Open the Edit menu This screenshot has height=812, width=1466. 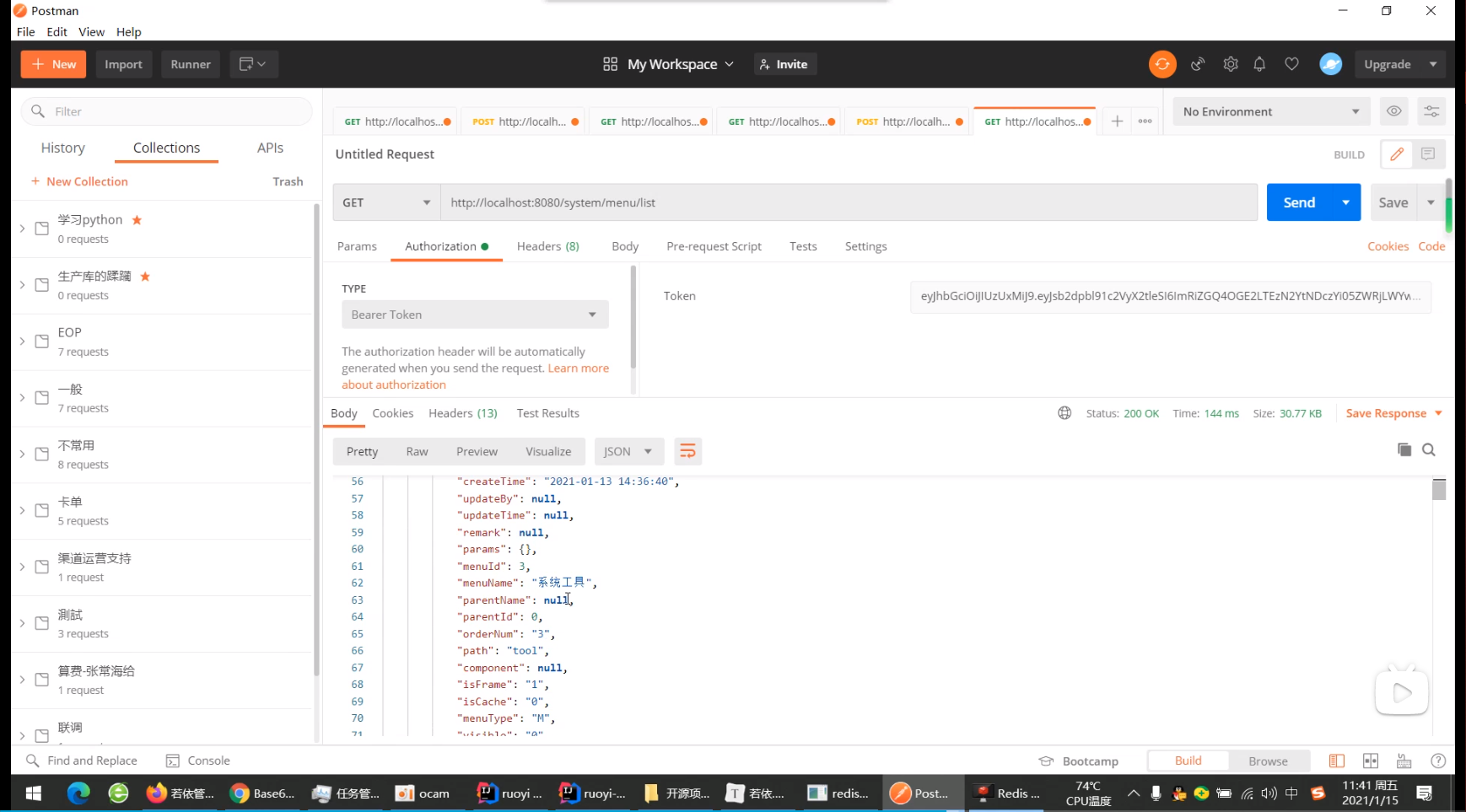[57, 32]
